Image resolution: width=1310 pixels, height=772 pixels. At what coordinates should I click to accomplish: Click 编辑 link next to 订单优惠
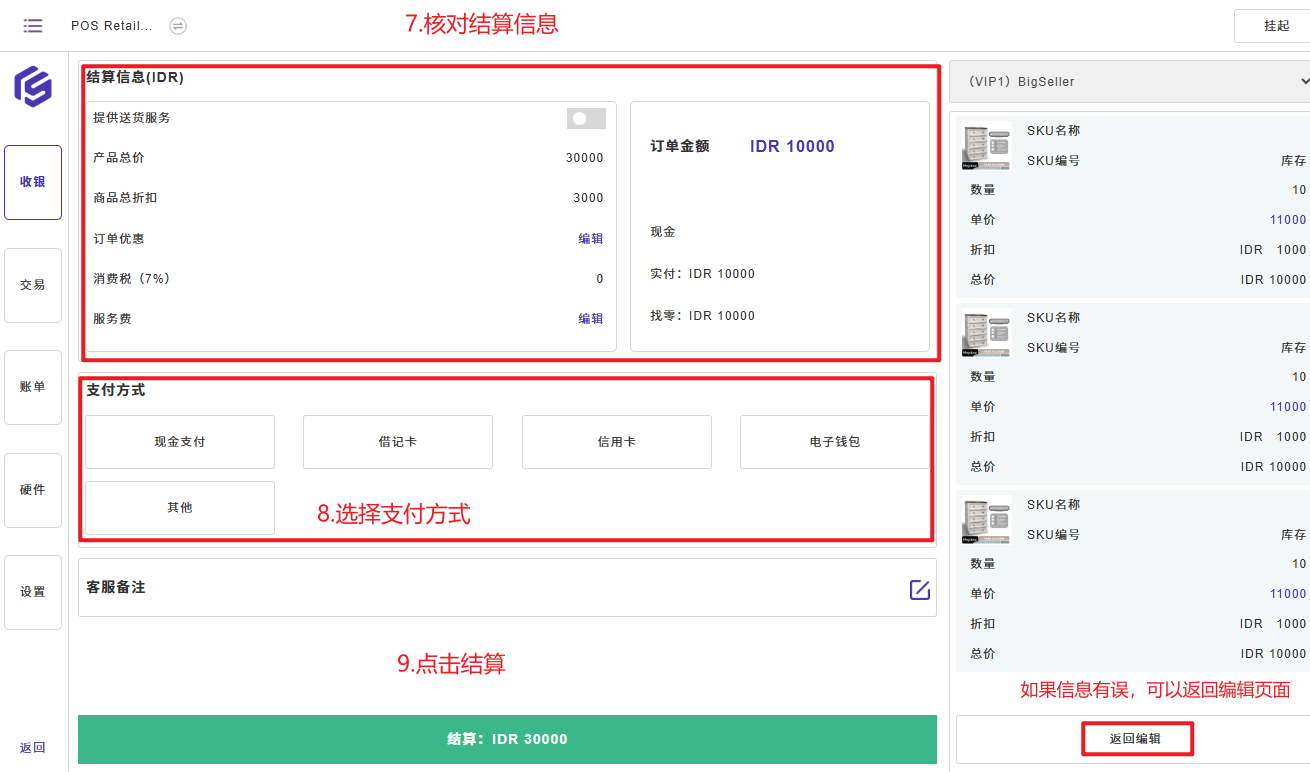tap(590, 239)
